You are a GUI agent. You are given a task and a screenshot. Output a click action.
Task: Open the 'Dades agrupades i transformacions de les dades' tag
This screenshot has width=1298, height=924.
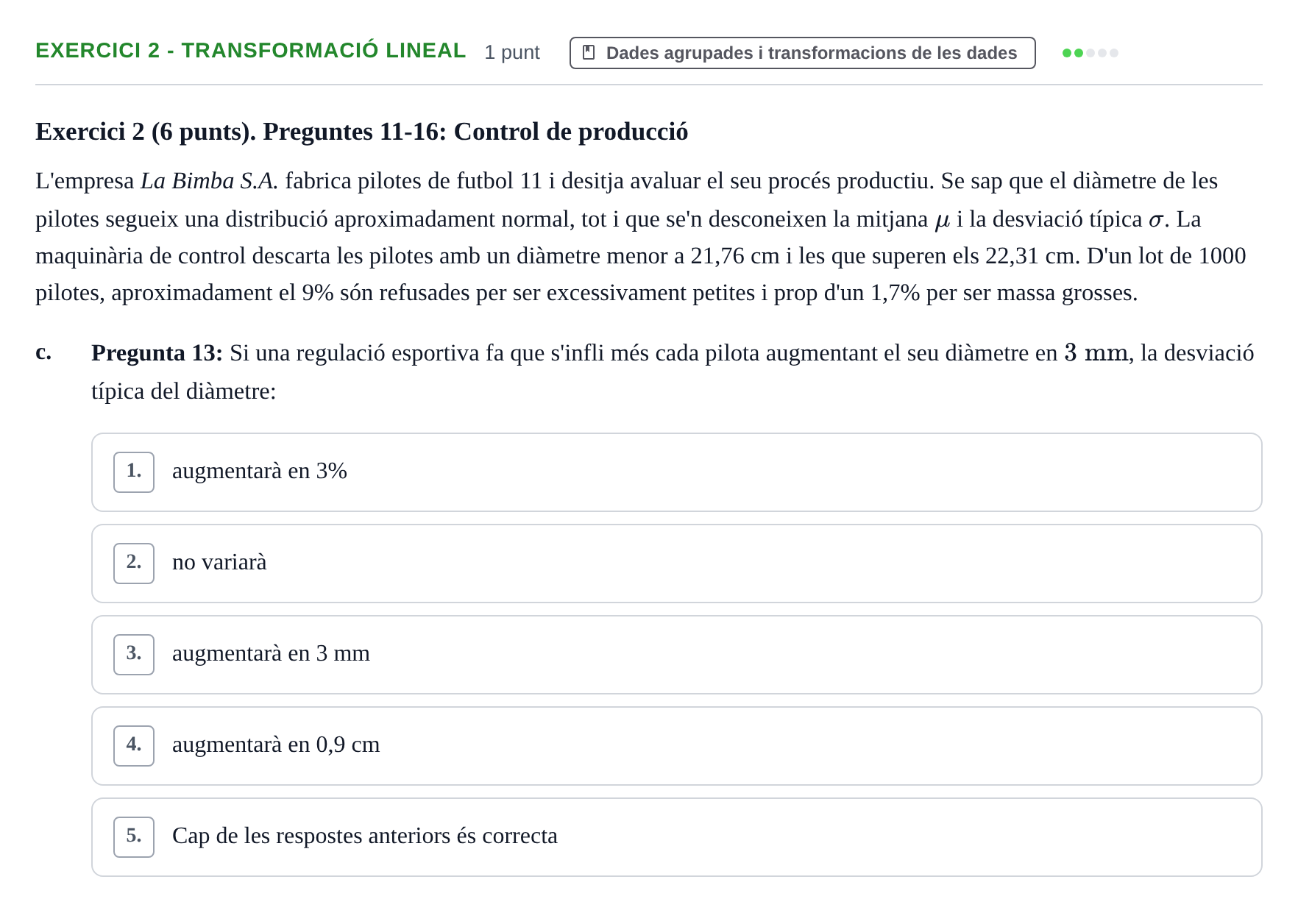tap(802, 53)
